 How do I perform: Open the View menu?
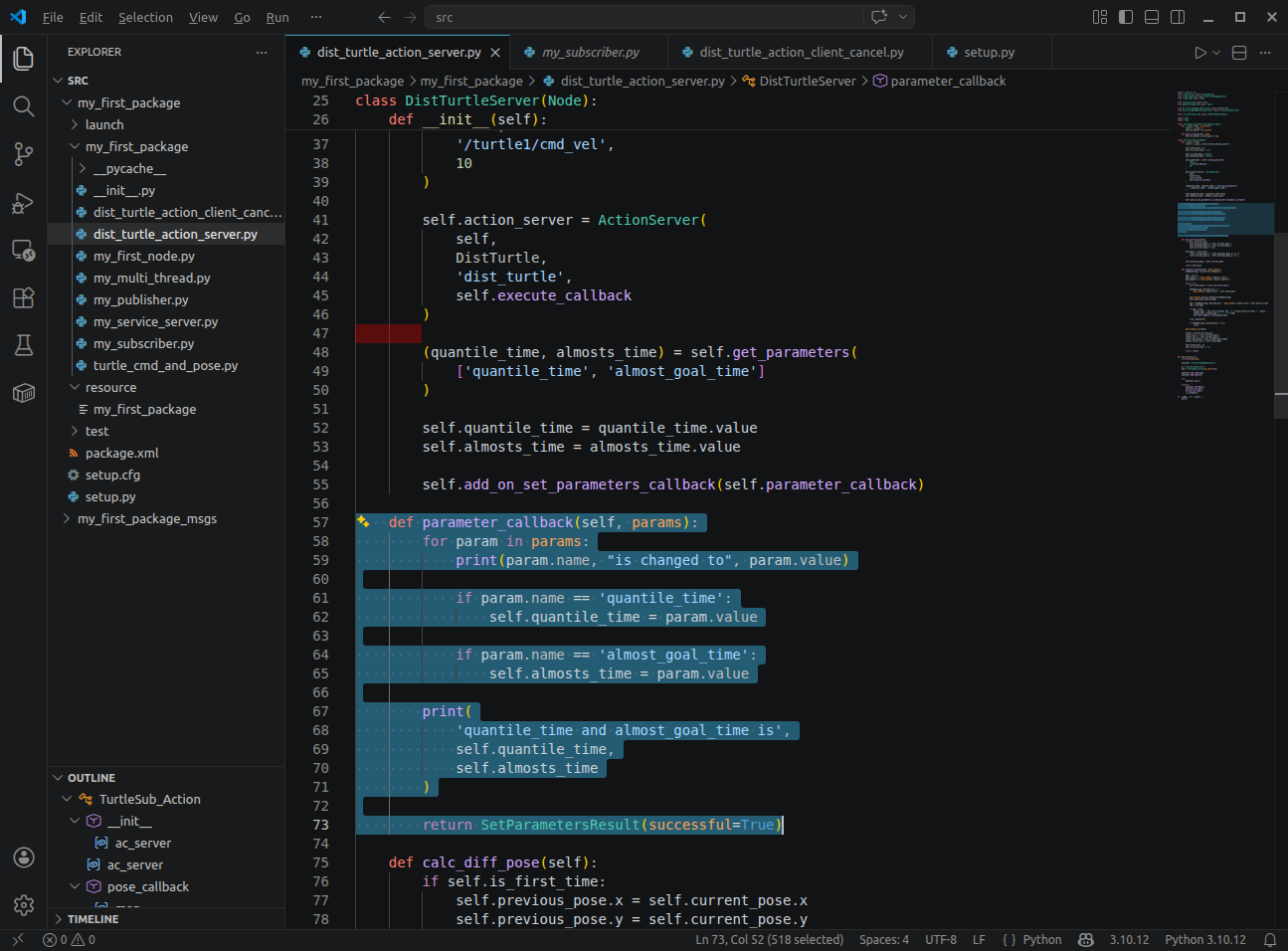click(x=203, y=17)
